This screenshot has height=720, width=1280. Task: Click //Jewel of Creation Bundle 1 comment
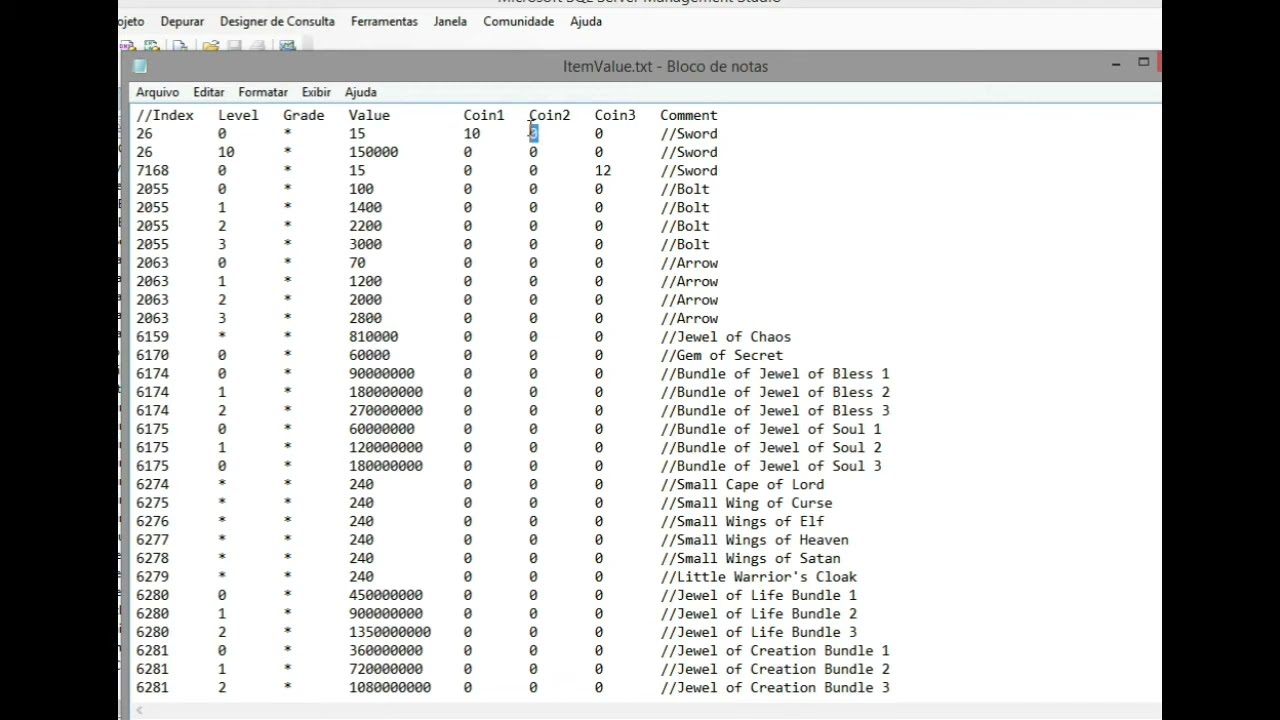click(x=775, y=651)
